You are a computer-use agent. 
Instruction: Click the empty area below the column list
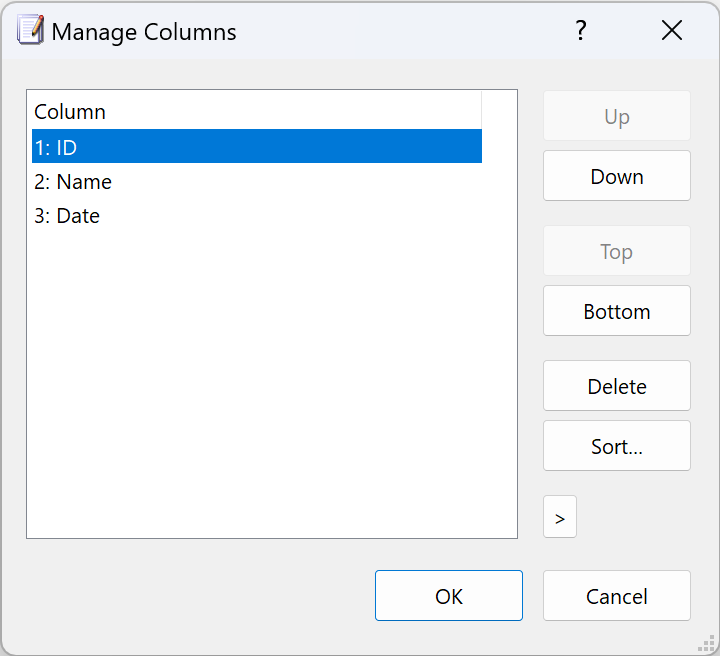point(271,386)
